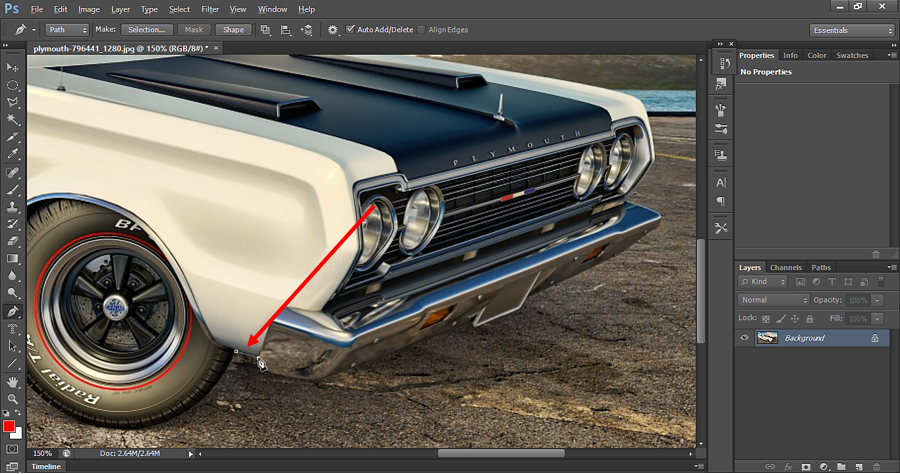
Task: Open the Character panel icon
Action: point(721,183)
